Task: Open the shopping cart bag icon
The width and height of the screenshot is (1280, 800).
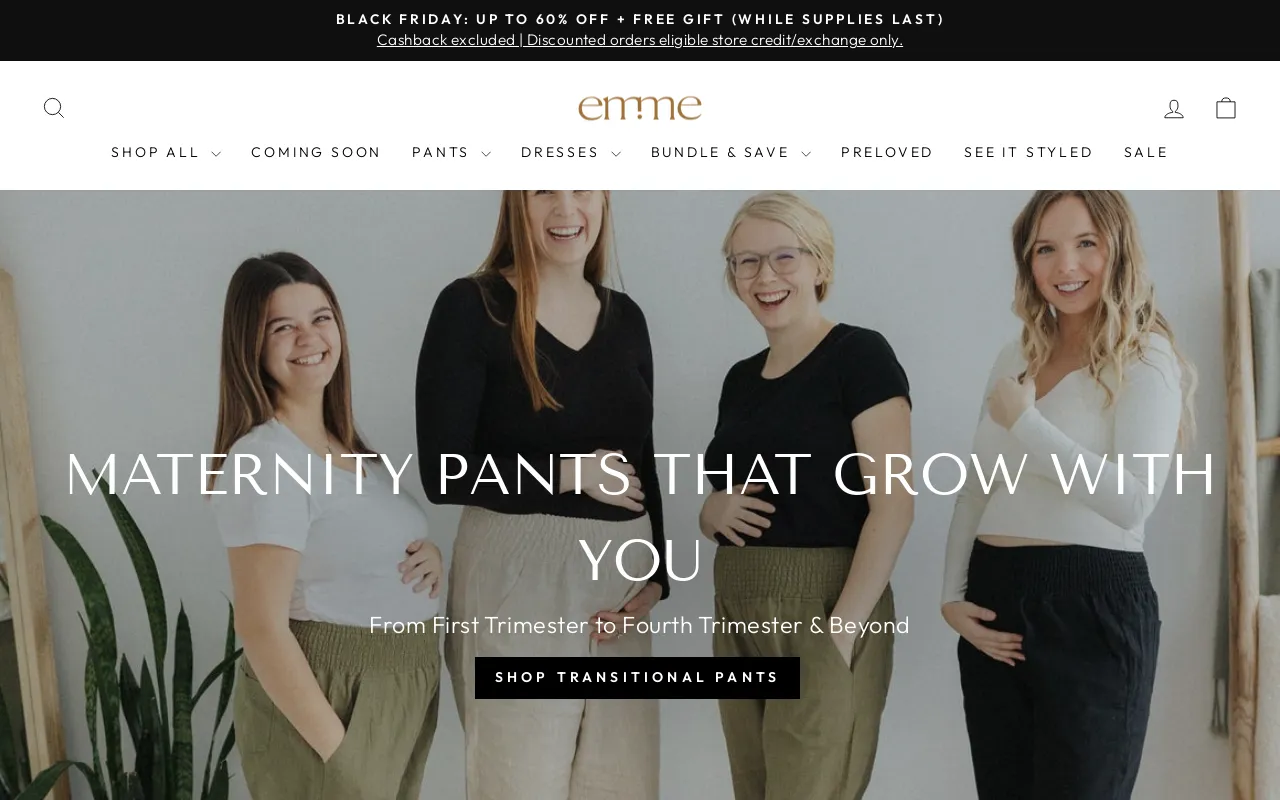Action: coord(1226,108)
